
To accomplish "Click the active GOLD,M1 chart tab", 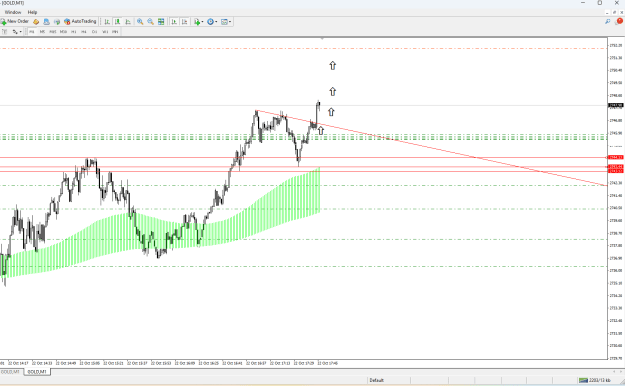I will pos(37,372).
